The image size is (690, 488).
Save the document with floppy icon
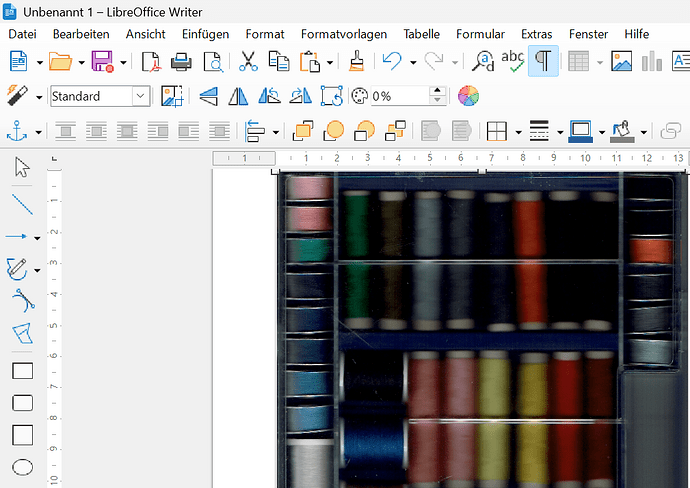103,61
